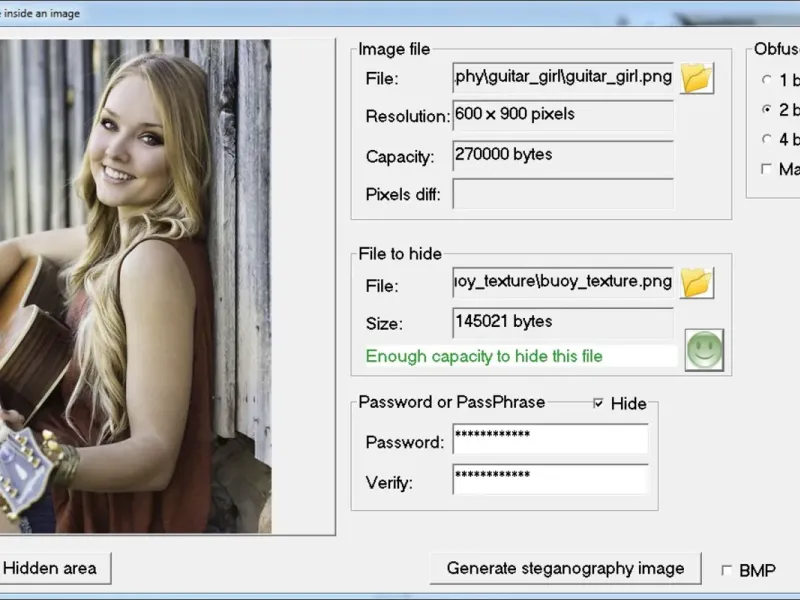
Task: Click the green smiley face icon
Action: [x=704, y=350]
